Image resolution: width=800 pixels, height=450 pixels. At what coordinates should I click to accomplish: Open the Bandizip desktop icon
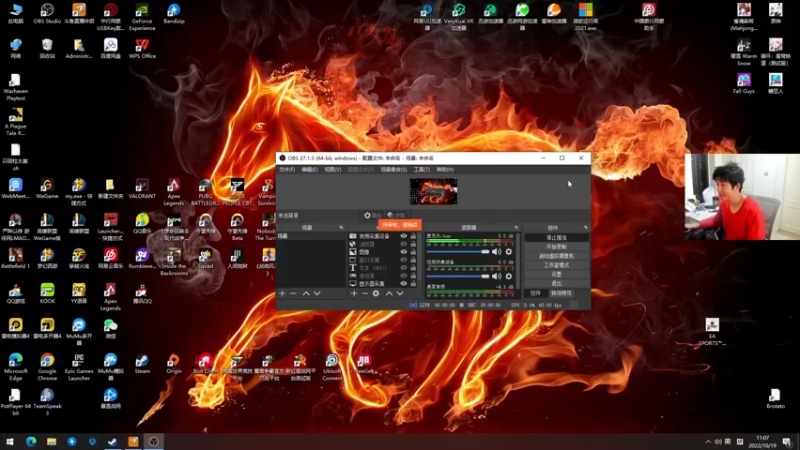coord(173,14)
